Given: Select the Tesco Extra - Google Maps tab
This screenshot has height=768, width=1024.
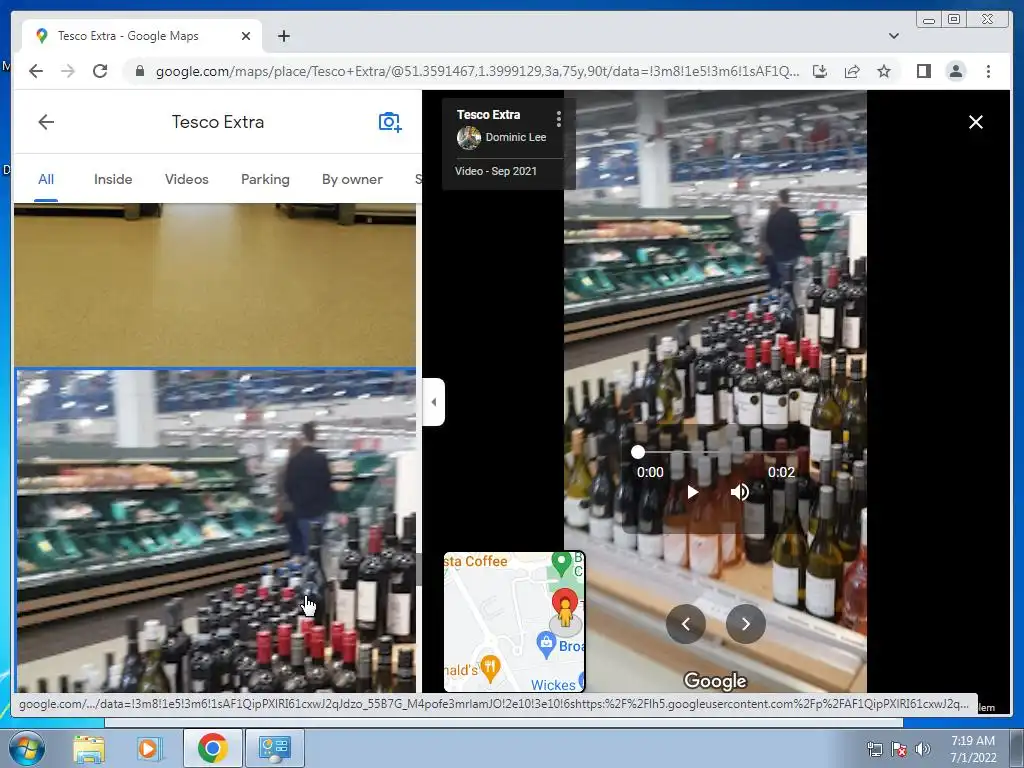Looking at the screenshot, I should [142, 36].
